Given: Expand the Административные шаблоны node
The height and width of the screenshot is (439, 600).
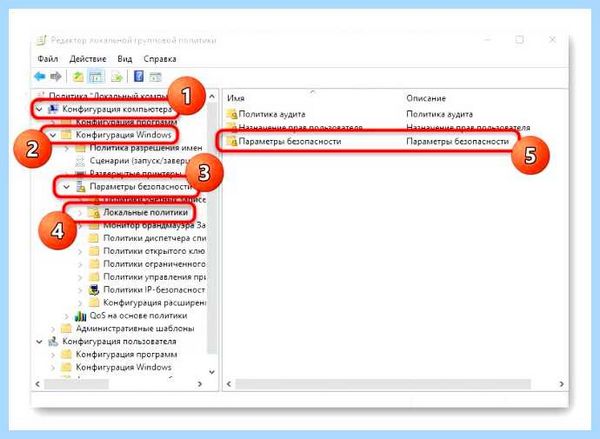Looking at the screenshot, I should pyautogui.click(x=53, y=329).
